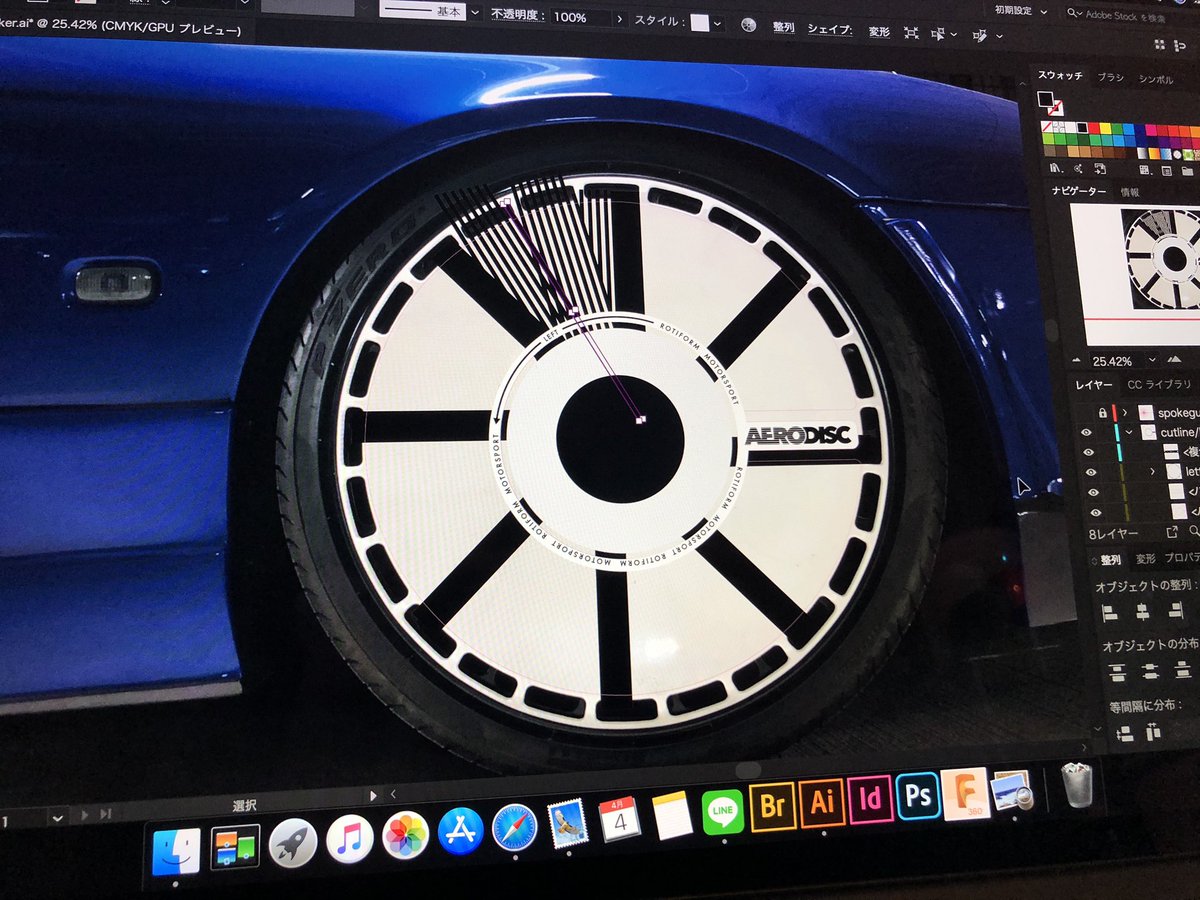Open Mission Control from the Dock

click(235, 847)
